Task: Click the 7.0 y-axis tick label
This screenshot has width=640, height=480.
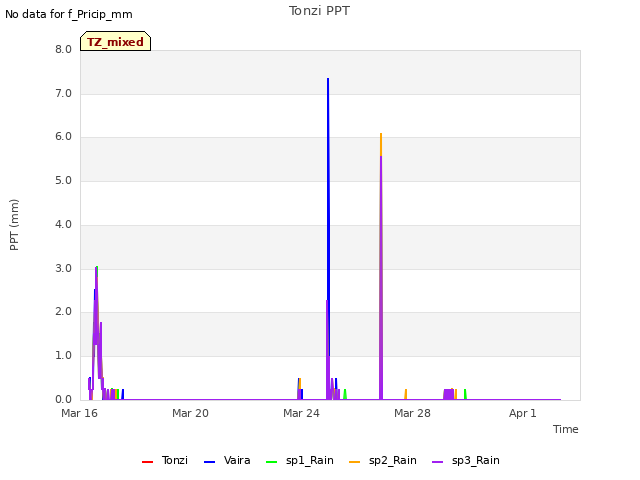Action: pyautogui.click(x=63, y=93)
